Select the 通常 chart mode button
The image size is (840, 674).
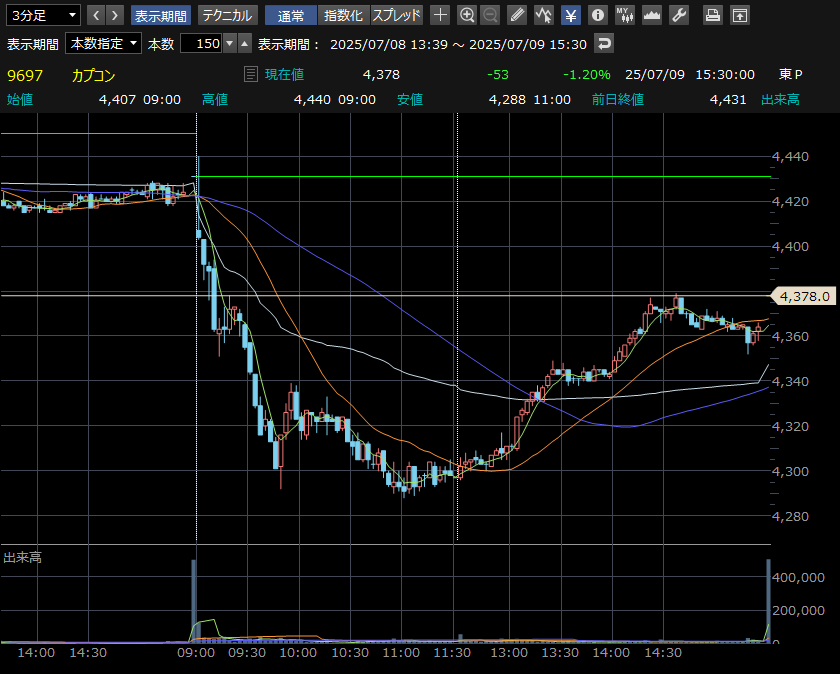[291, 15]
